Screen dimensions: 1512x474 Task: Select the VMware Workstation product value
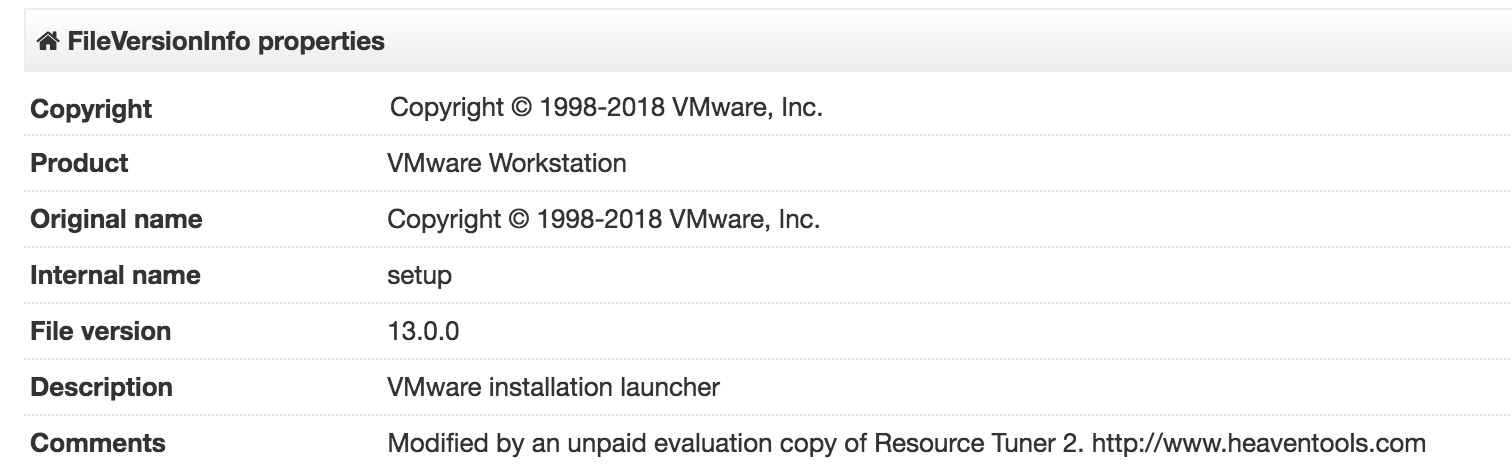pyautogui.click(x=507, y=163)
